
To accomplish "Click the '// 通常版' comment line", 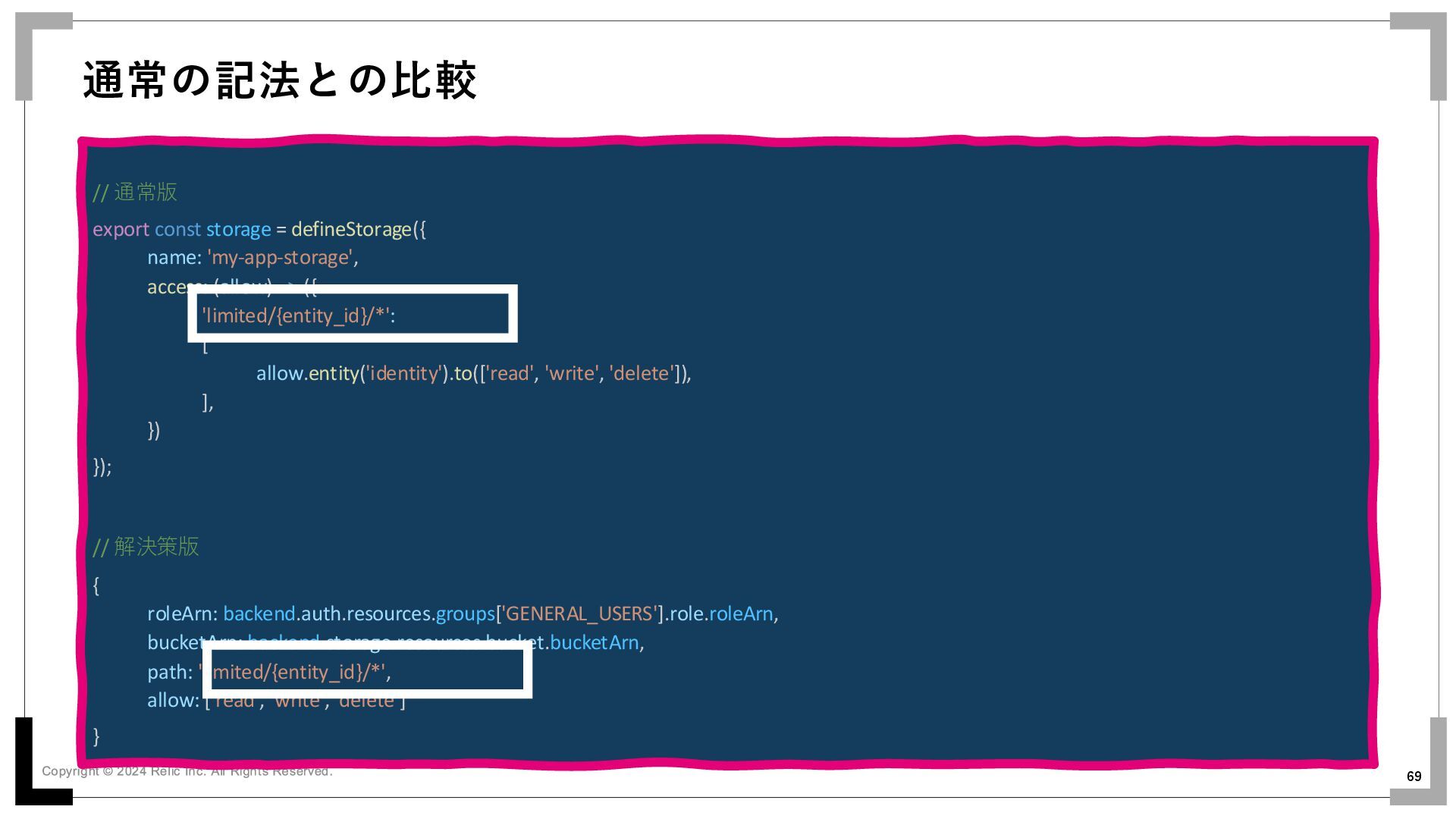I will (x=135, y=193).
